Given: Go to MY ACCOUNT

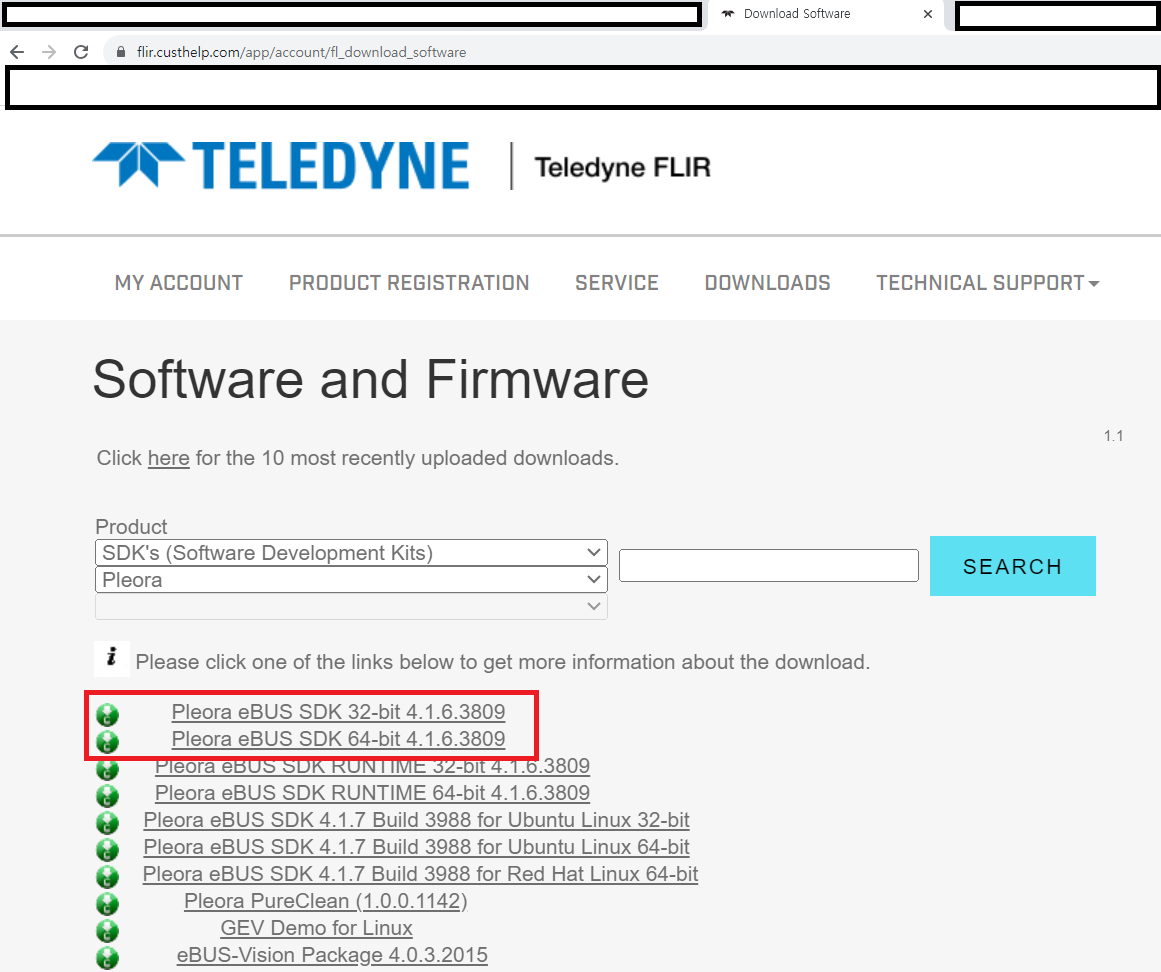Looking at the screenshot, I should (x=178, y=283).
